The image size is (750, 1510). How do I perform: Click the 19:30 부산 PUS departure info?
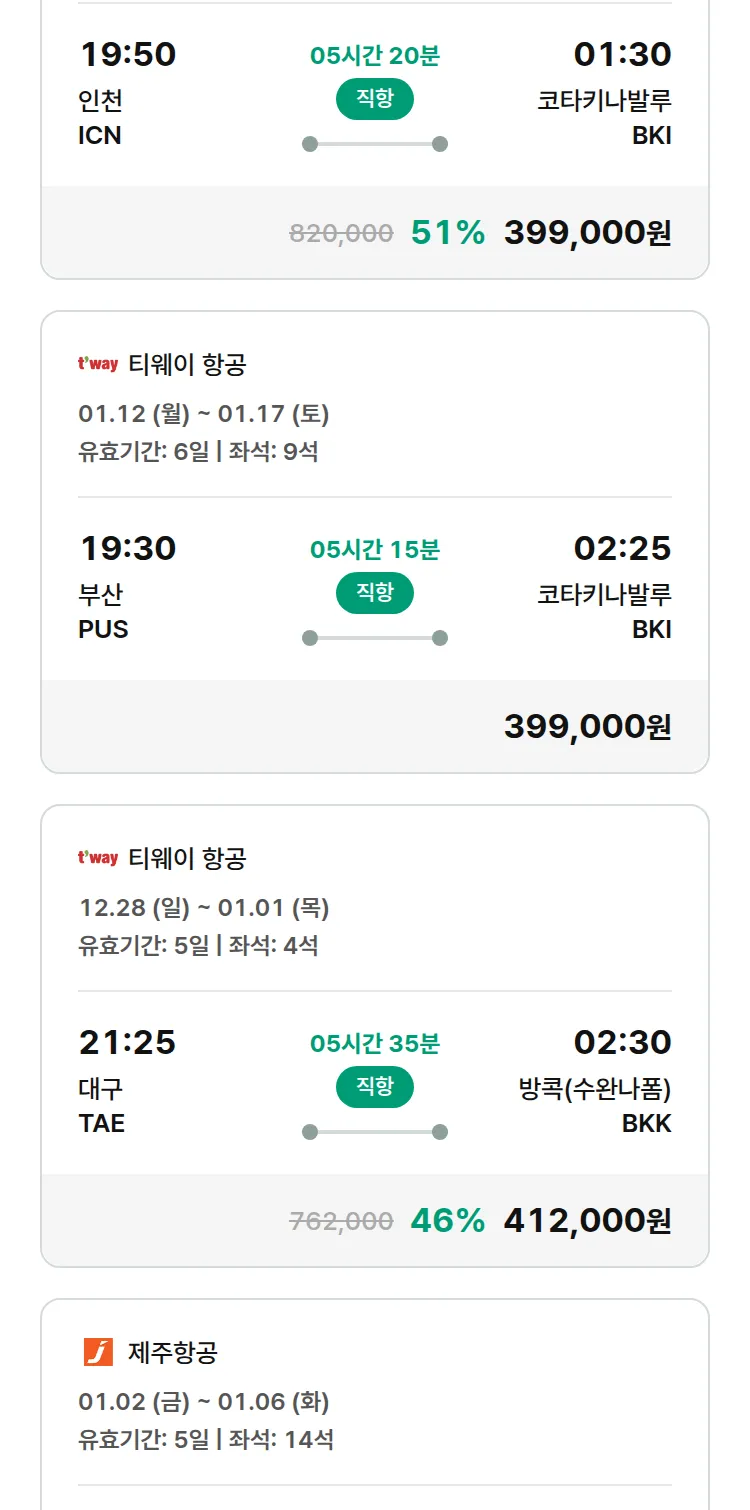tap(127, 588)
